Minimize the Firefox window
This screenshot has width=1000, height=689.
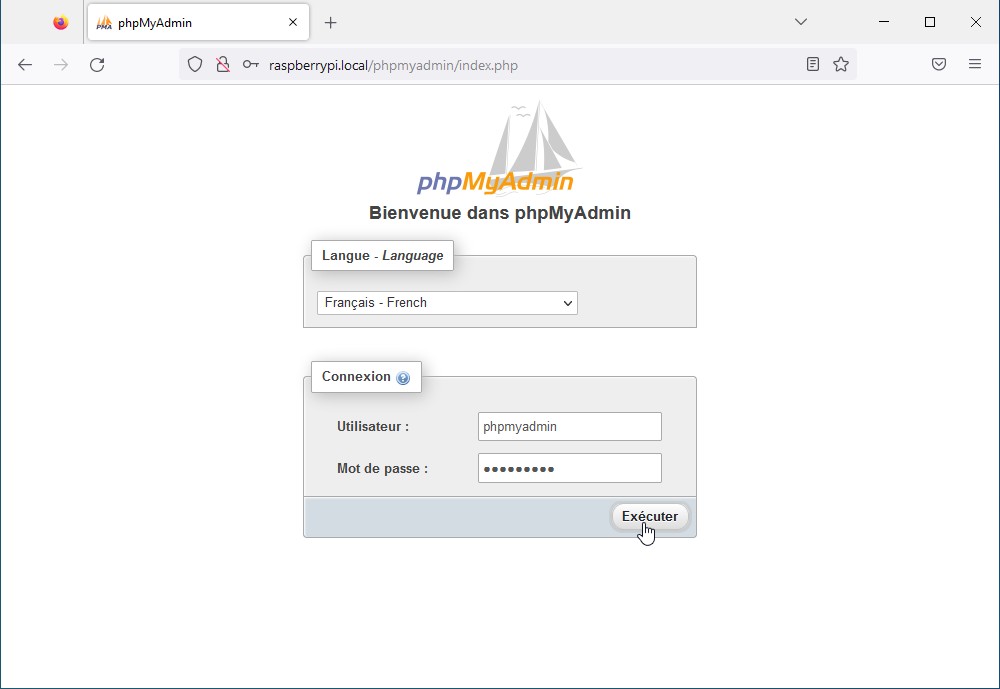point(884,22)
